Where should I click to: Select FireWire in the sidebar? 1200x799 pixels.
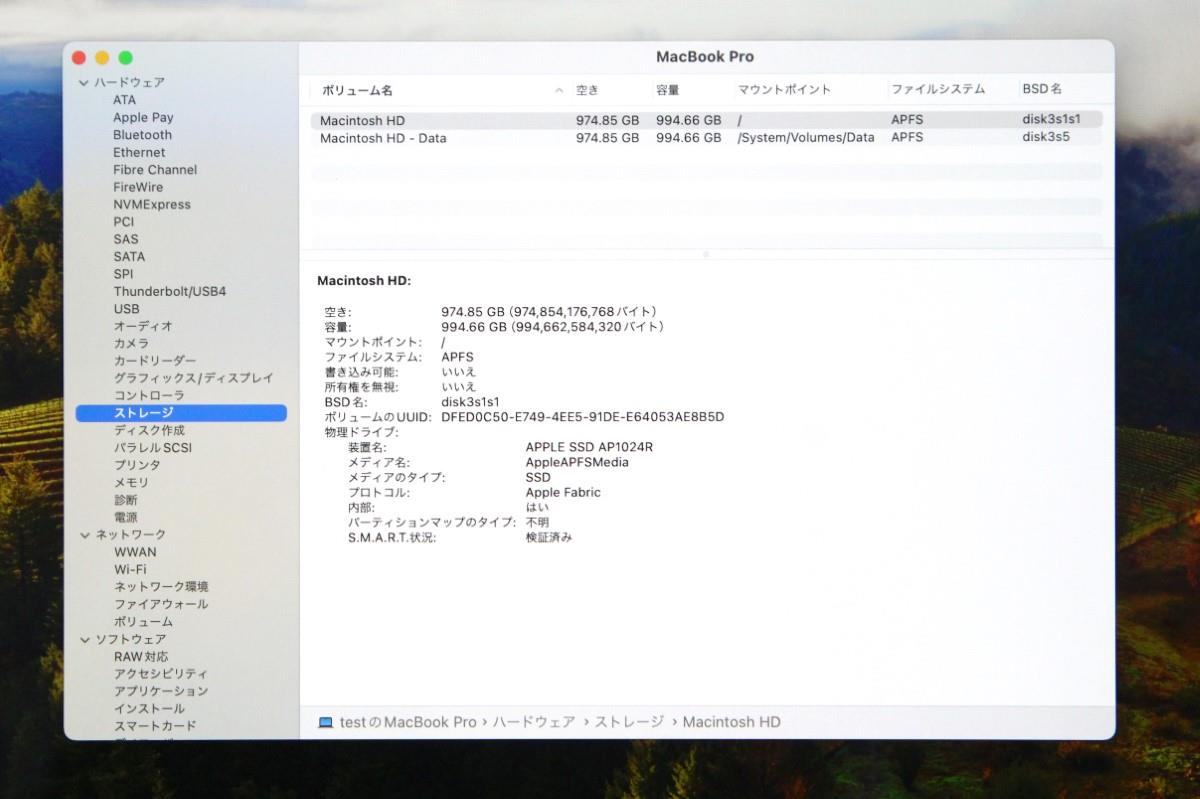pyautogui.click(x=138, y=187)
